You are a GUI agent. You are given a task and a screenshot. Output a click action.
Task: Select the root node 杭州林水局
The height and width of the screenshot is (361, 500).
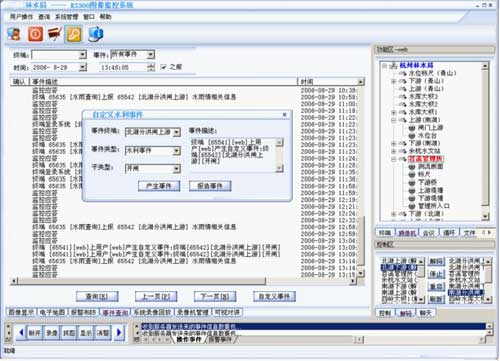[x=416, y=65]
